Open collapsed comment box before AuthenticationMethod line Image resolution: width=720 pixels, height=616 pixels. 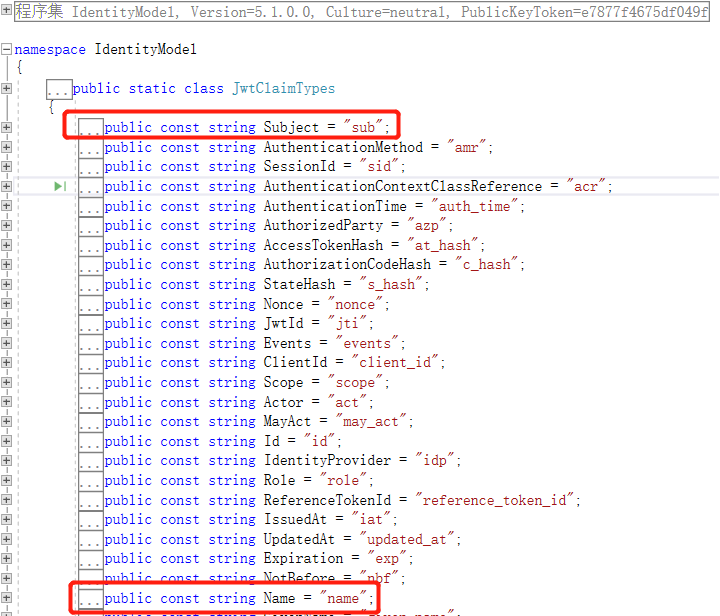click(90, 148)
